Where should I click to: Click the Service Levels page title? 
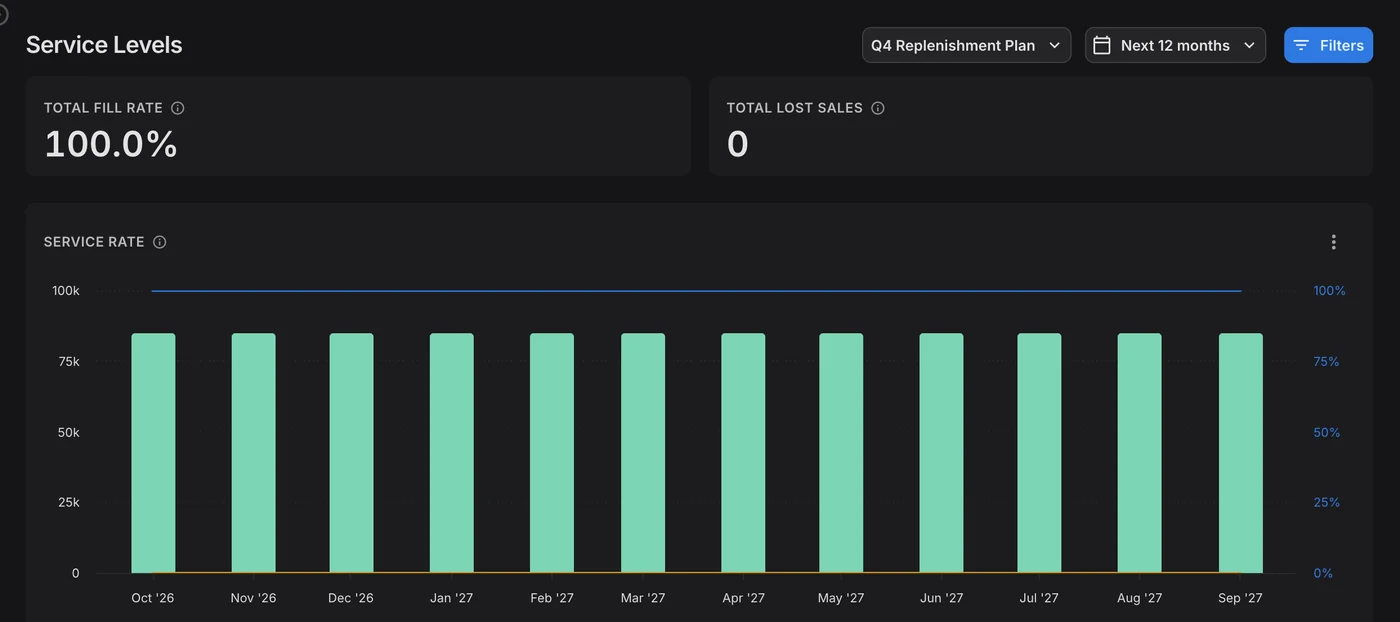click(104, 45)
